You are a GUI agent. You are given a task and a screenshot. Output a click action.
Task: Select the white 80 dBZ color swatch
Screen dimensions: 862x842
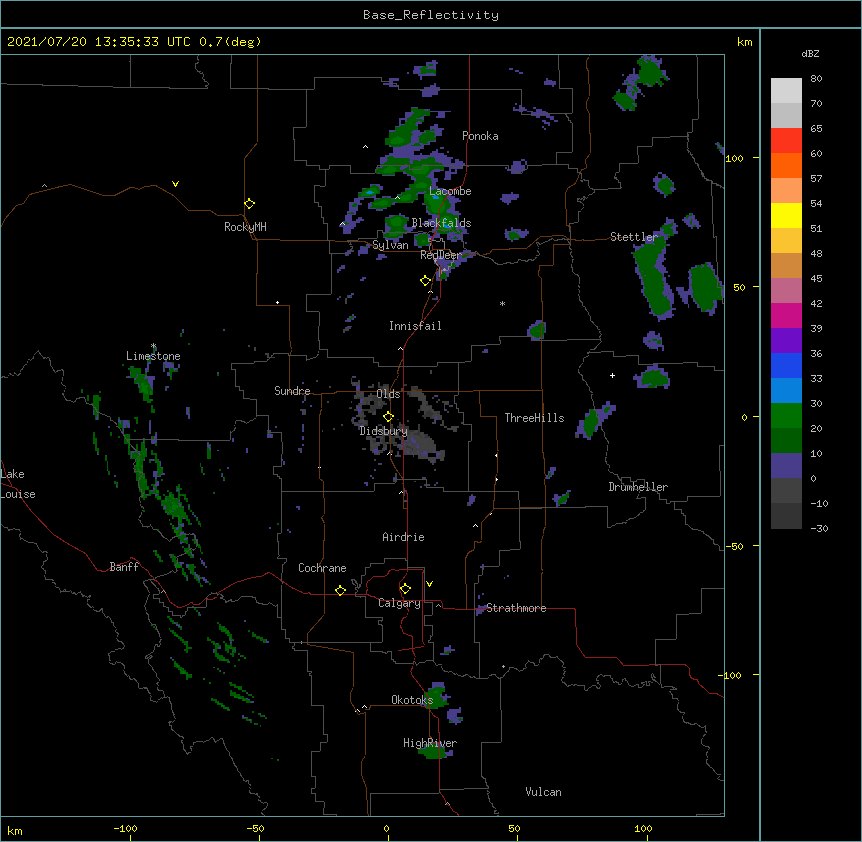tap(786, 90)
